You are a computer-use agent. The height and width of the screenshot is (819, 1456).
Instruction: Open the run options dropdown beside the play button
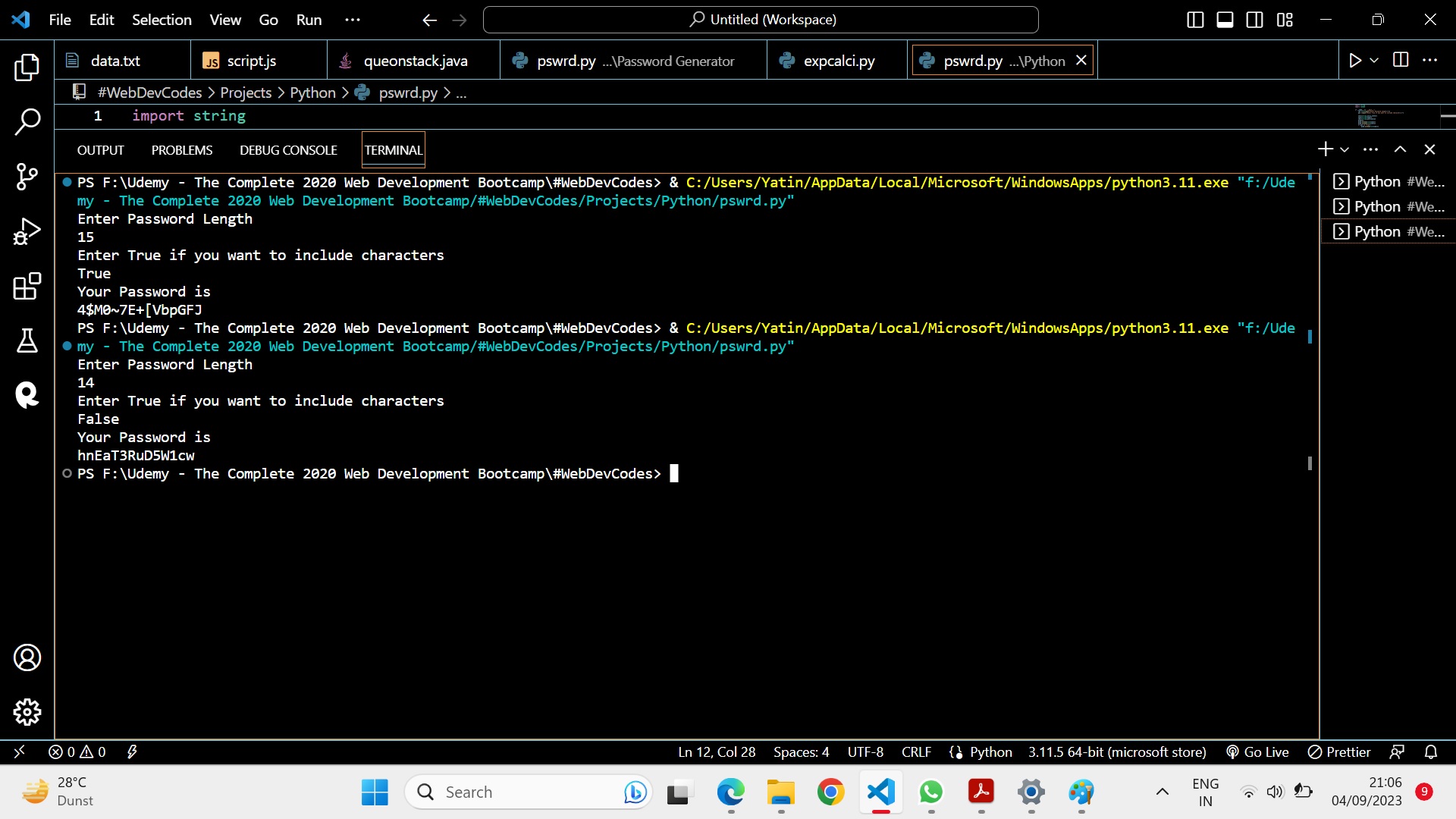[1374, 60]
